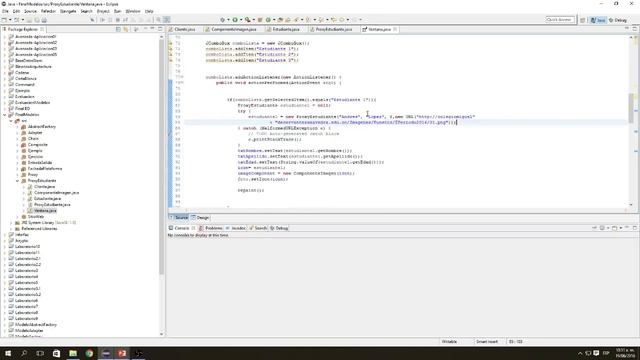
Task: Expand the Composite package
Action: tap(18, 144)
